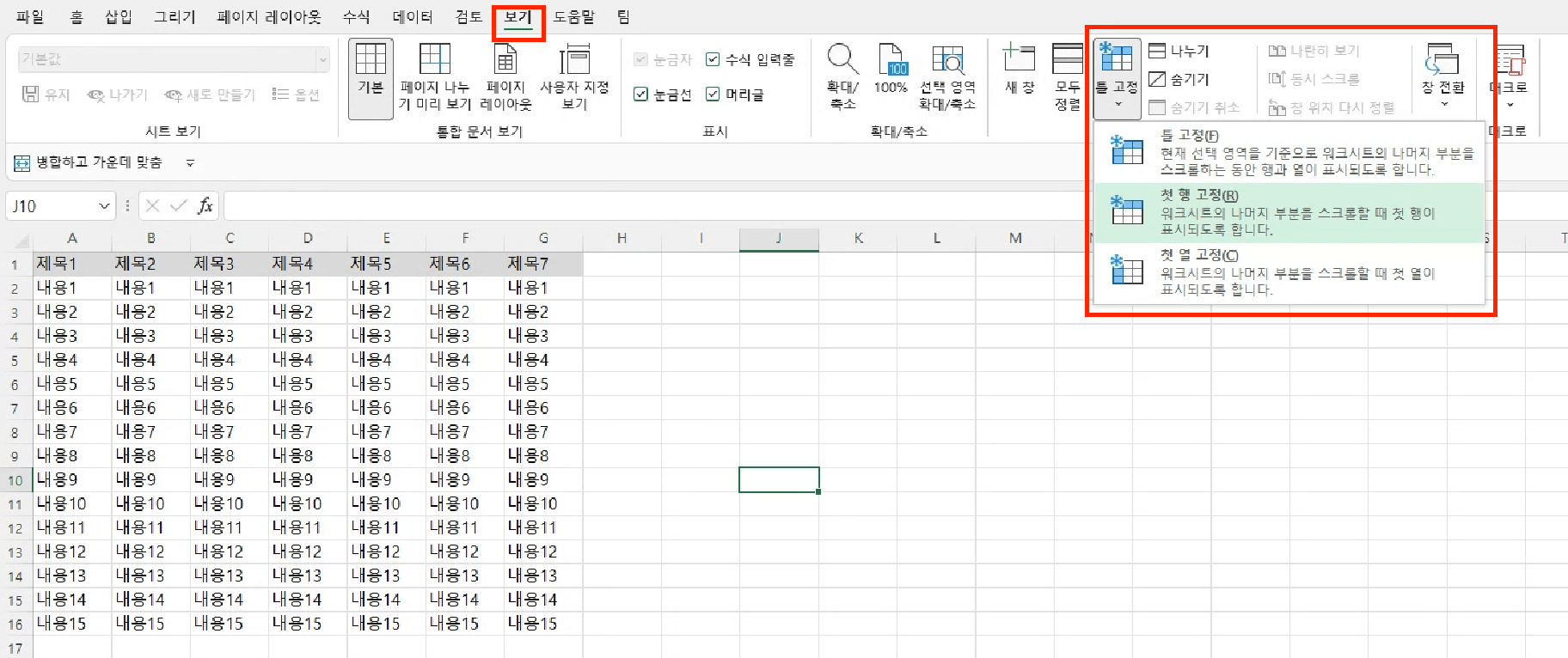Screen dimensions: 1568x658
Task: Select 내용5 cell in column C
Action: pyautogui.click(x=230, y=384)
